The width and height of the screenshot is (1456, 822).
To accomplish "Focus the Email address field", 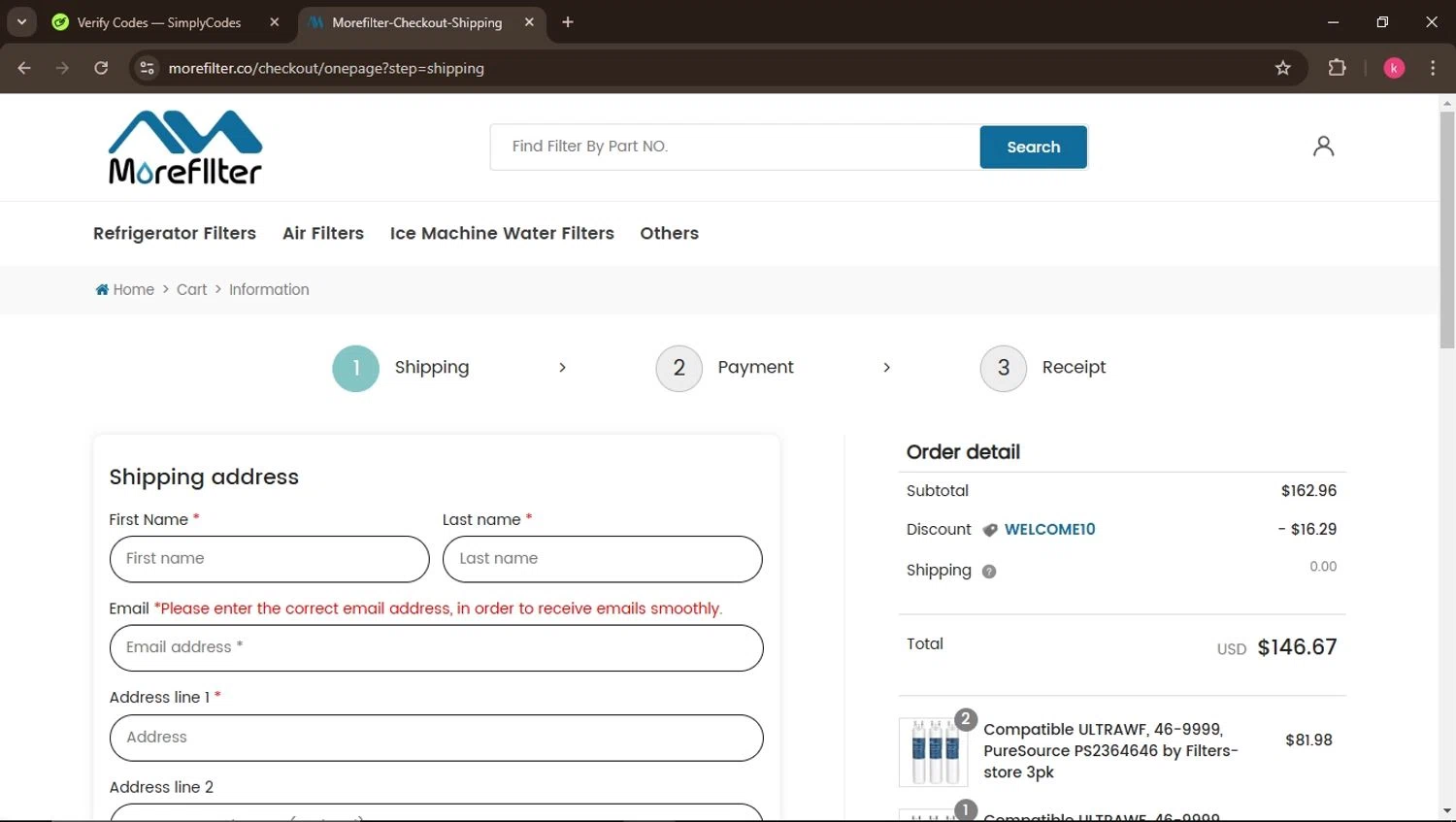I will tap(437, 648).
